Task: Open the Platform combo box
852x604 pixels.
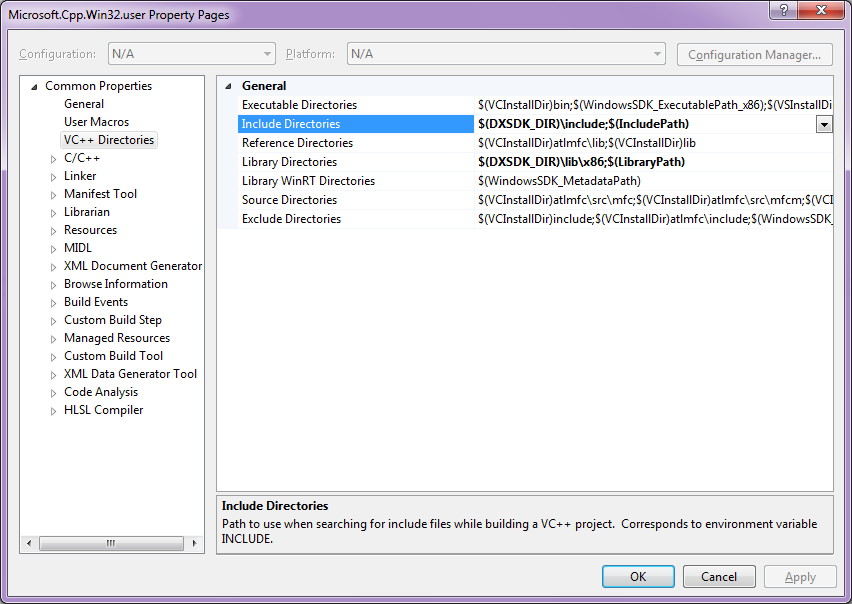Action: click(506, 54)
